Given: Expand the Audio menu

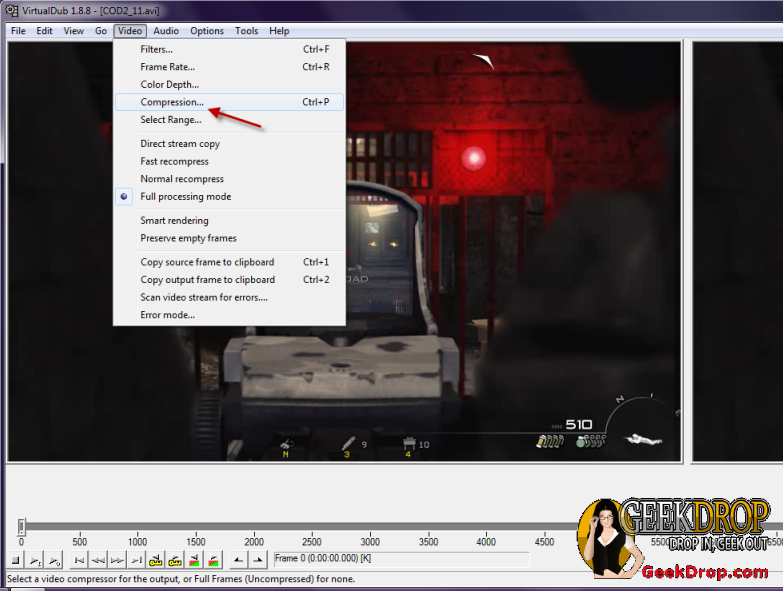Looking at the screenshot, I should click(166, 31).
